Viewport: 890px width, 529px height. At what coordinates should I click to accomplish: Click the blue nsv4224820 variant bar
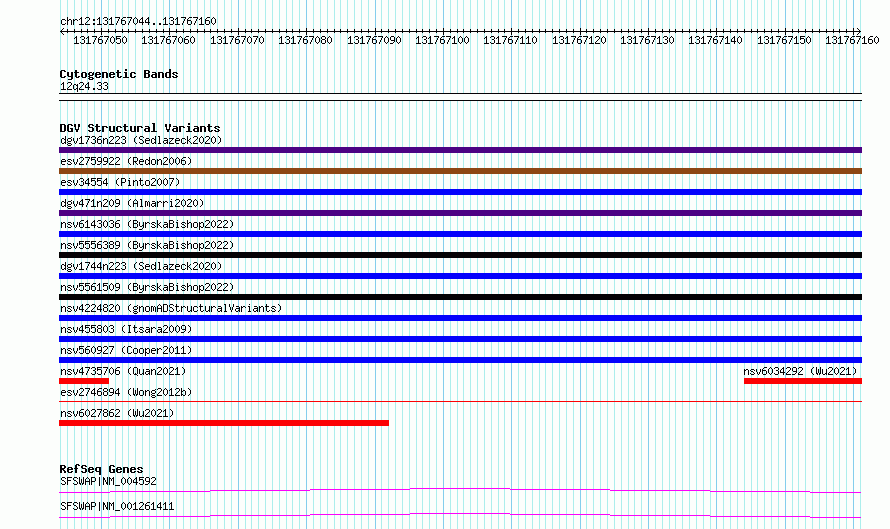click(x=460, y=318)
